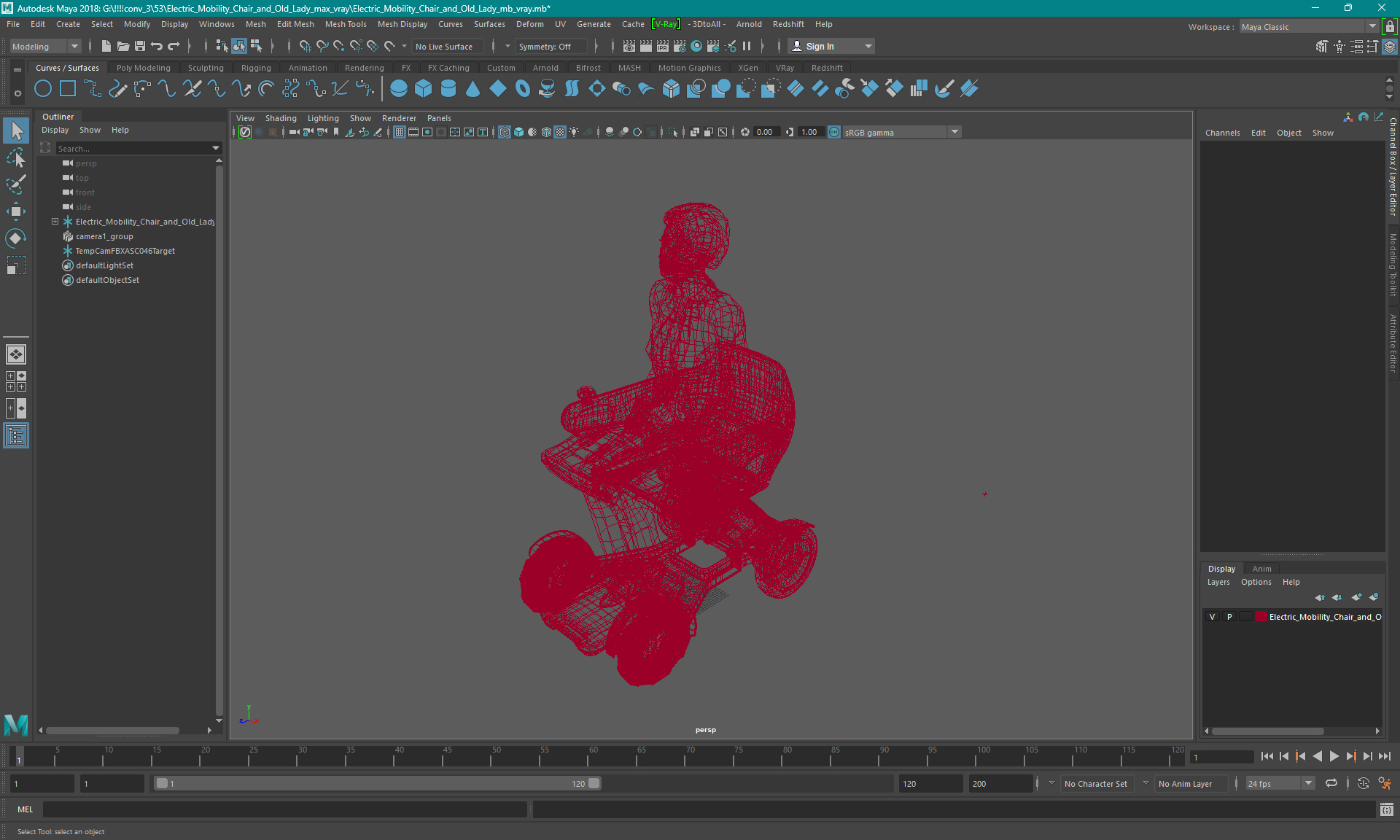This screenshot has height=840, width=1400.
Task: Toggle loop playback mode button
Action: click(1331, 783)
